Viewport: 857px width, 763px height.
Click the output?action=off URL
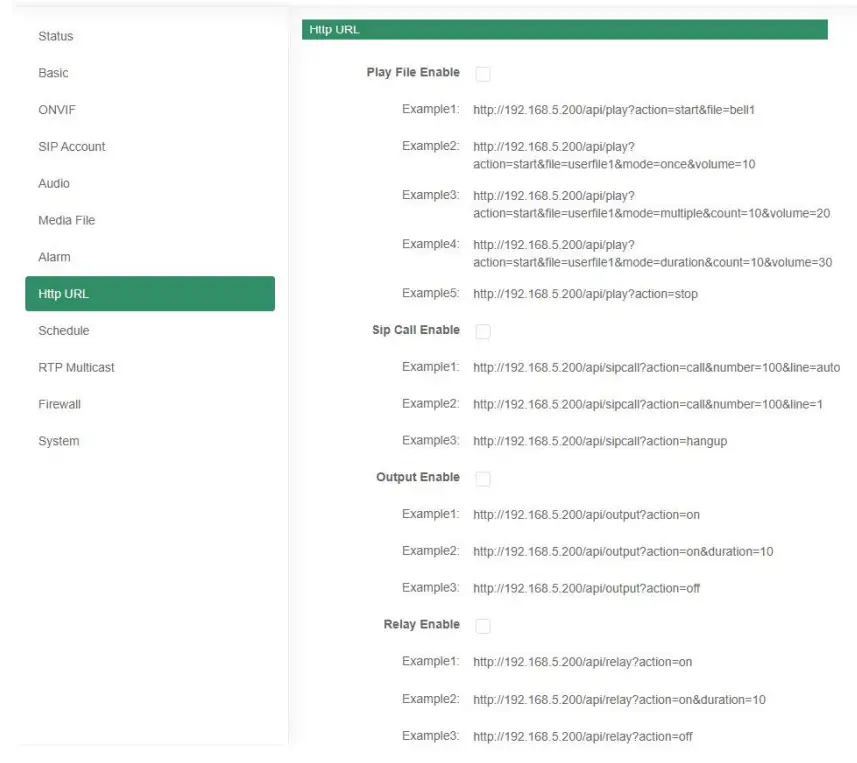[x=586, y=589]
